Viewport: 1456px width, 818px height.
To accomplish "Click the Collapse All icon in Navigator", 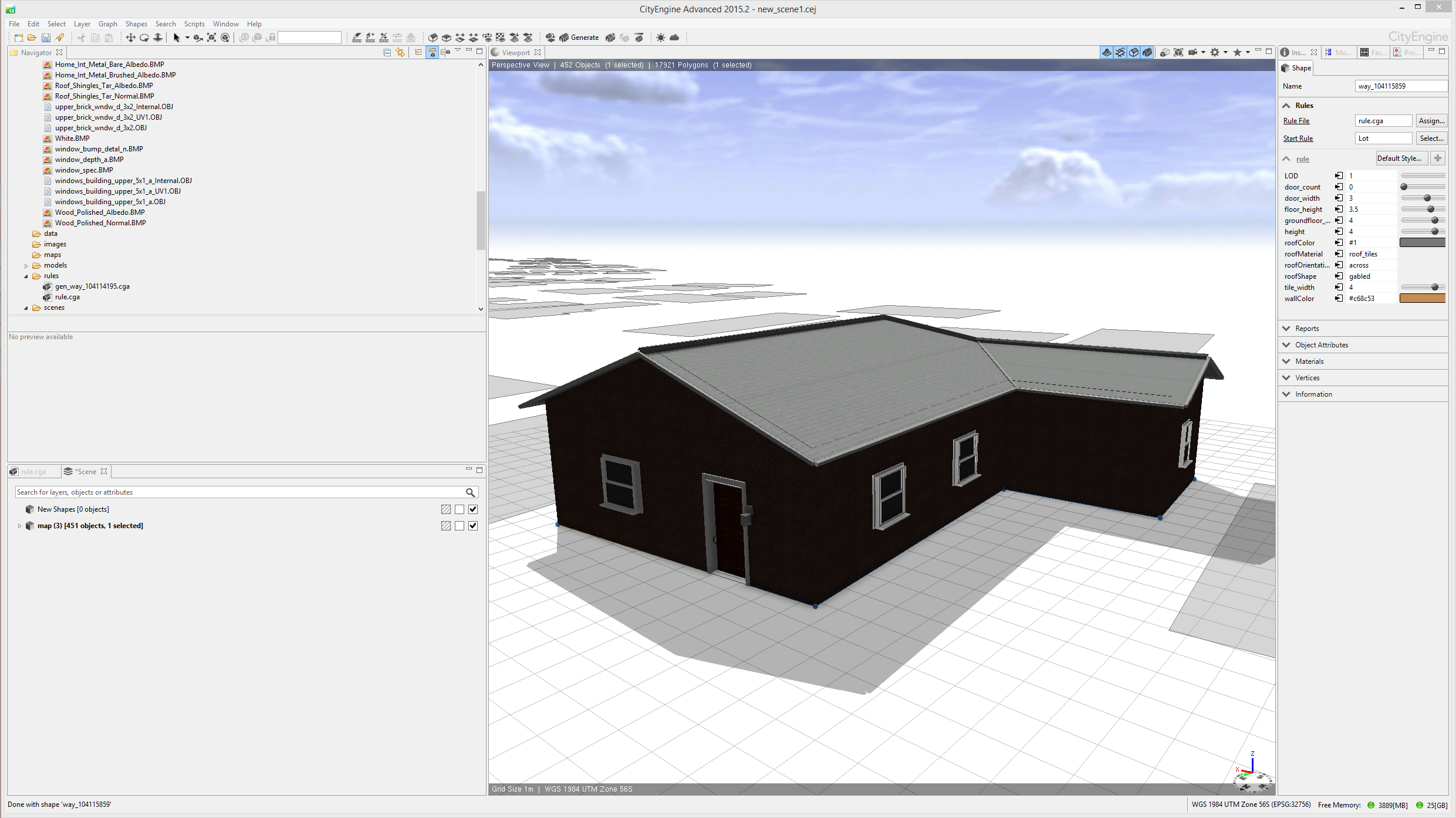I will pos(387,52).
